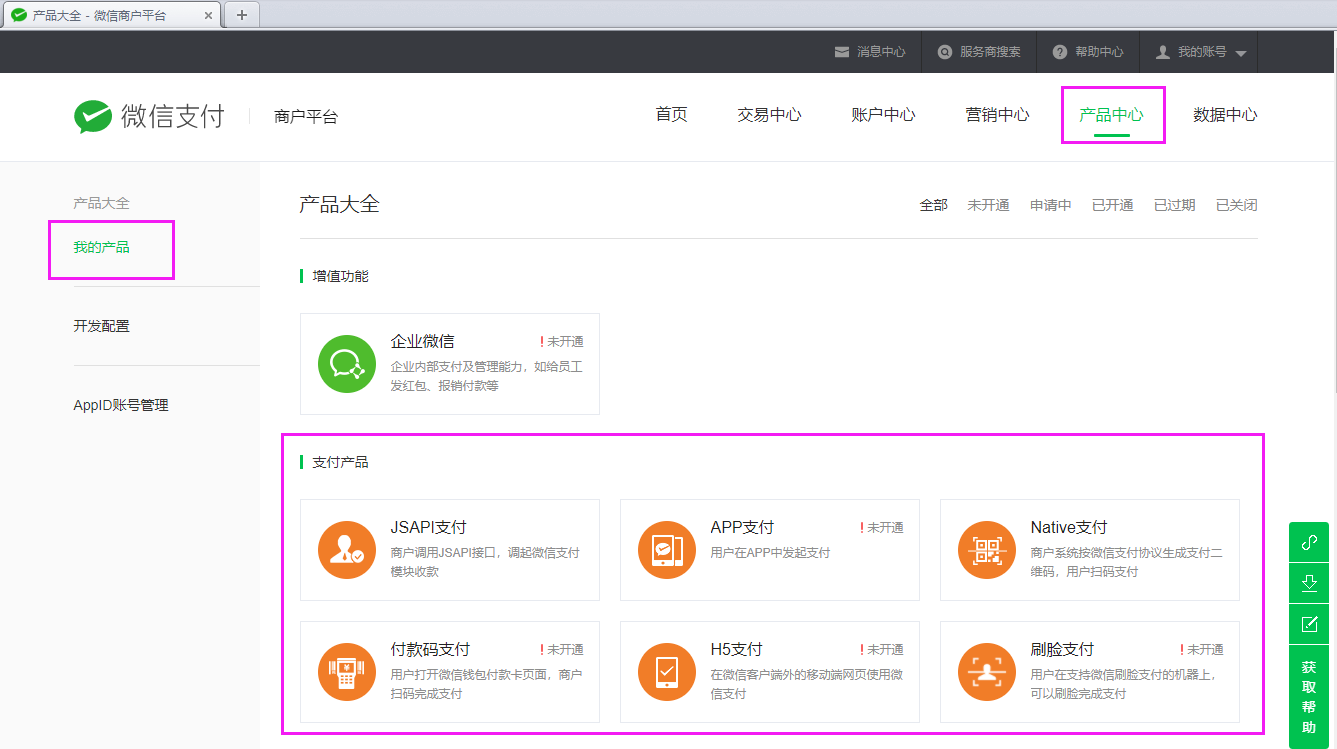Go to 首页 in the main navigation

[x=672, y=114]
